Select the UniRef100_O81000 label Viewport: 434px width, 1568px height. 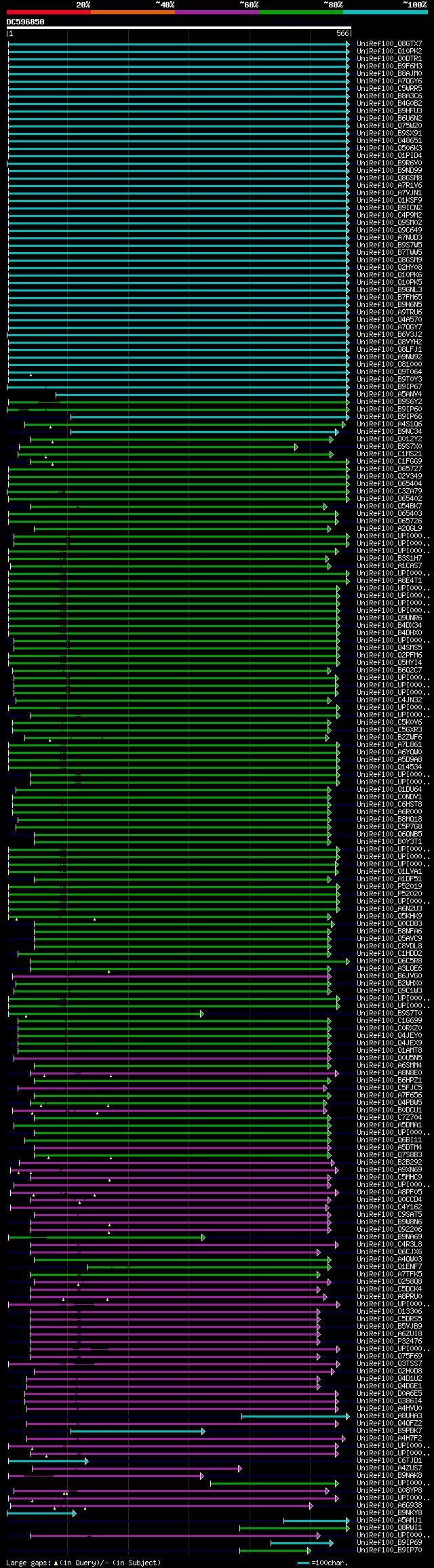tap(389, 365)
